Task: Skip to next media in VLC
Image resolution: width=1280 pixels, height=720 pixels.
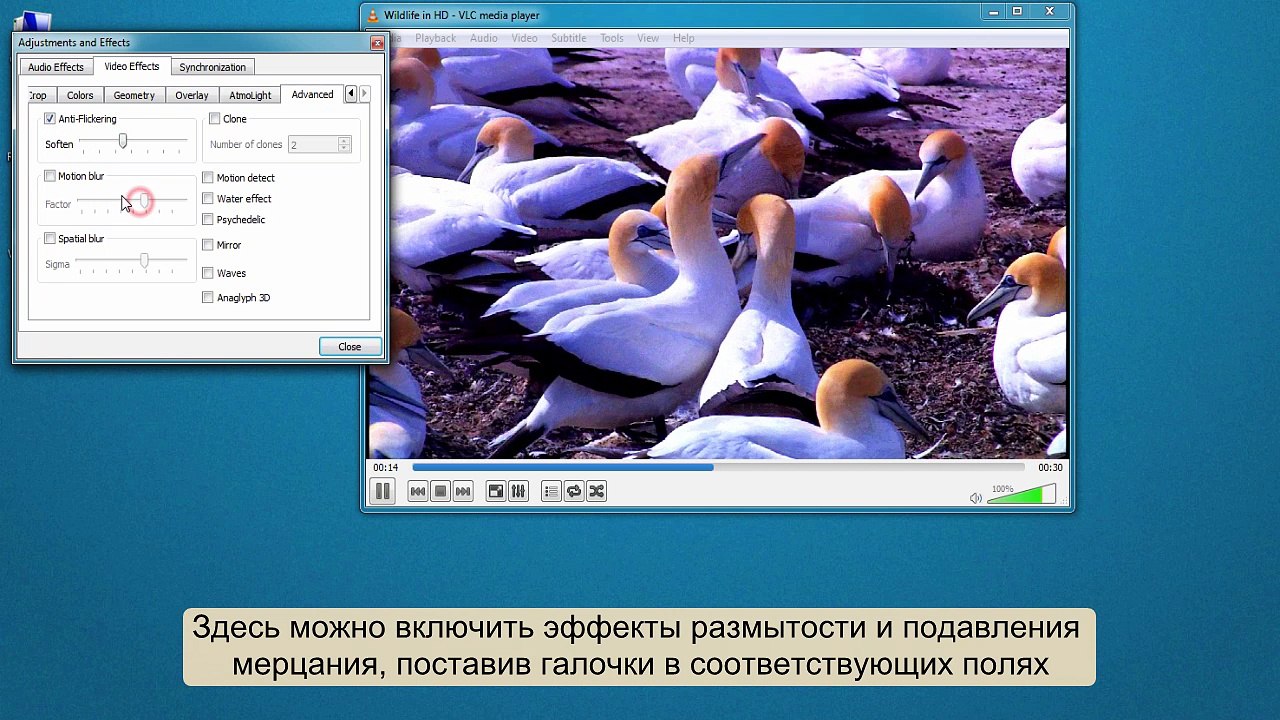Action: point(462,491)
